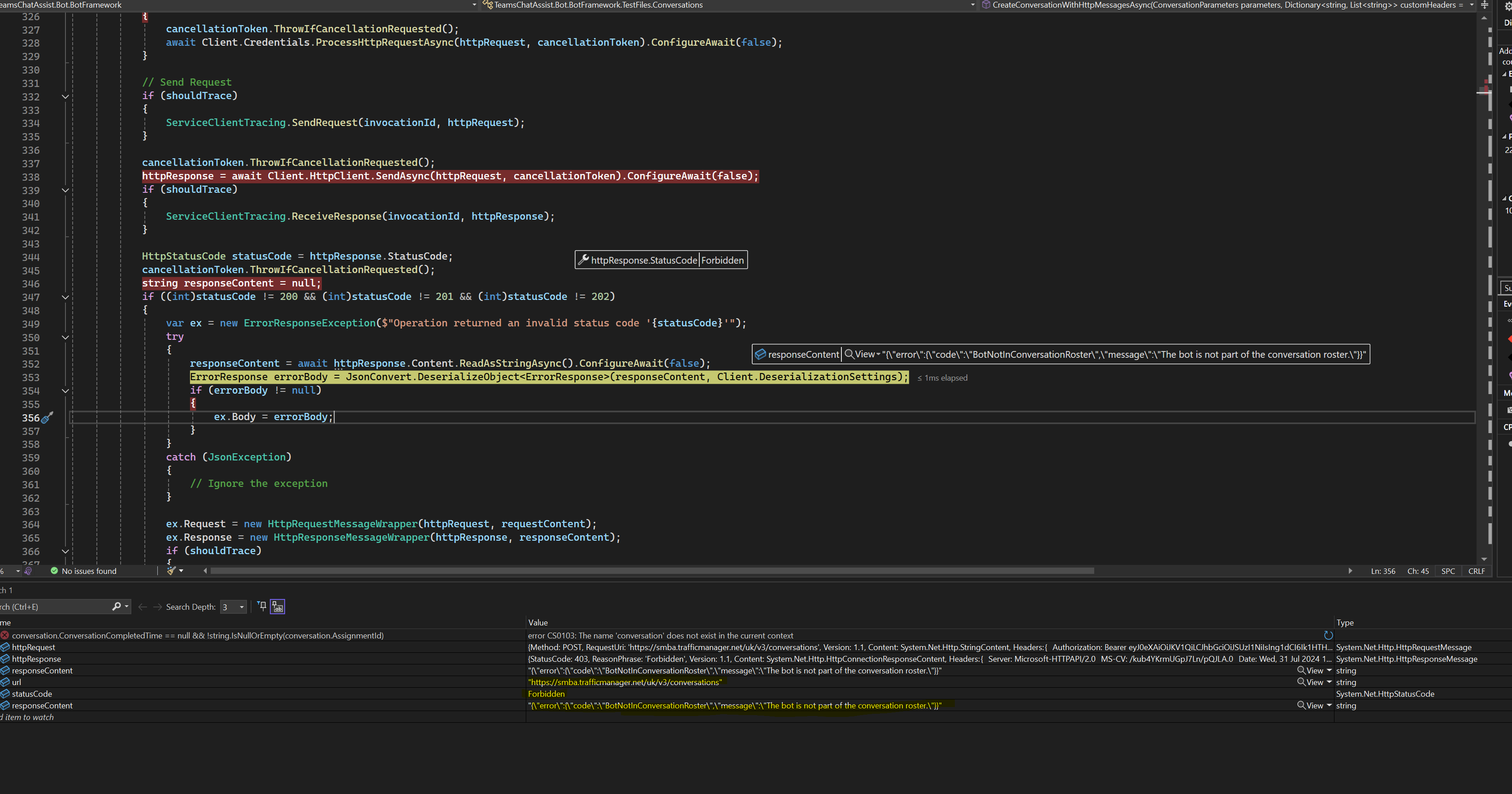The width and height of the screenshot is (1512, 794).
Task: Toggle the breakpoint on line 338
Action: pos(9,177)
